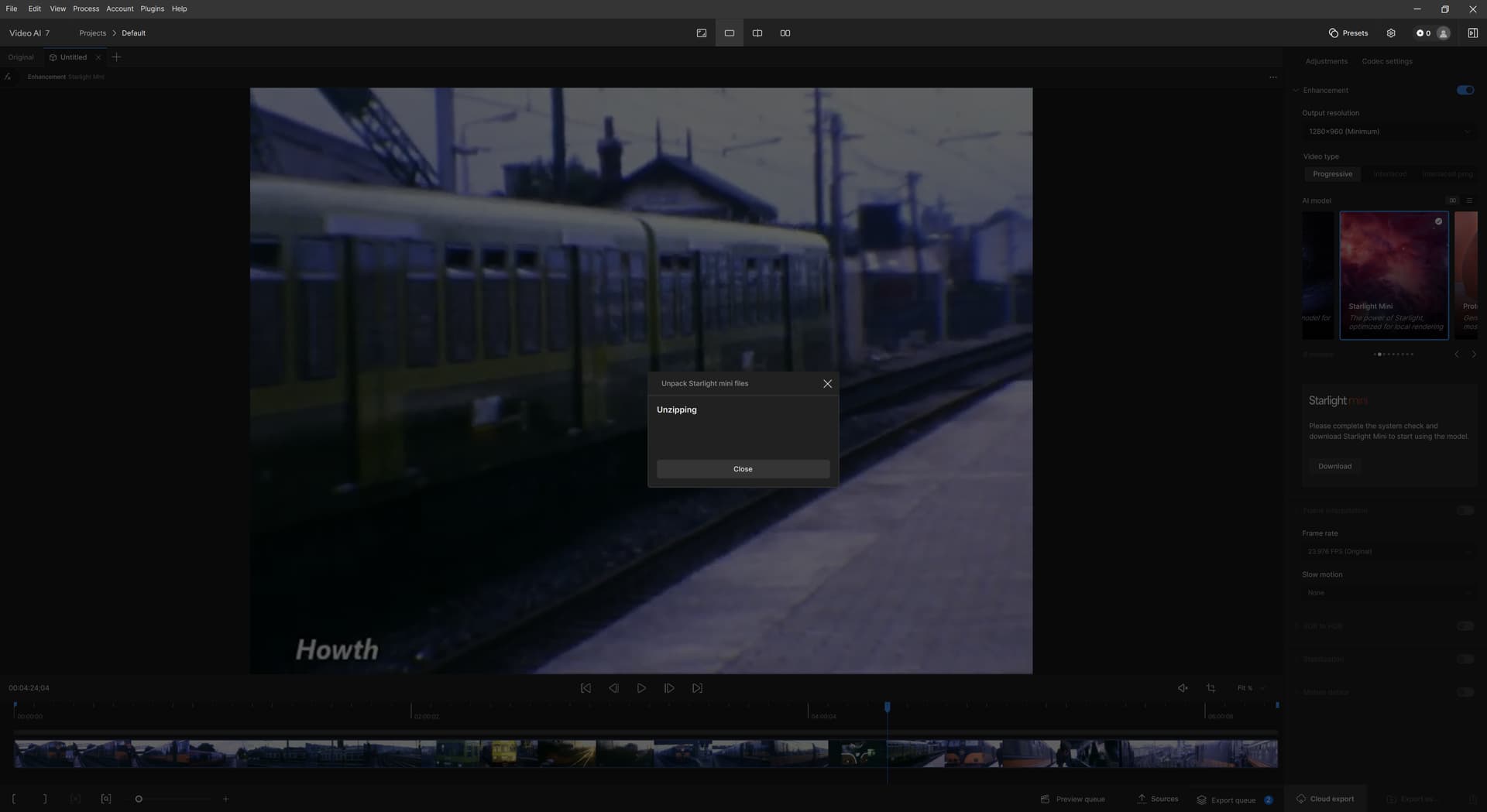Switch to split view layout
Image resolution: width=1487 pixels, height=812 pixels.
coord(757,33)
